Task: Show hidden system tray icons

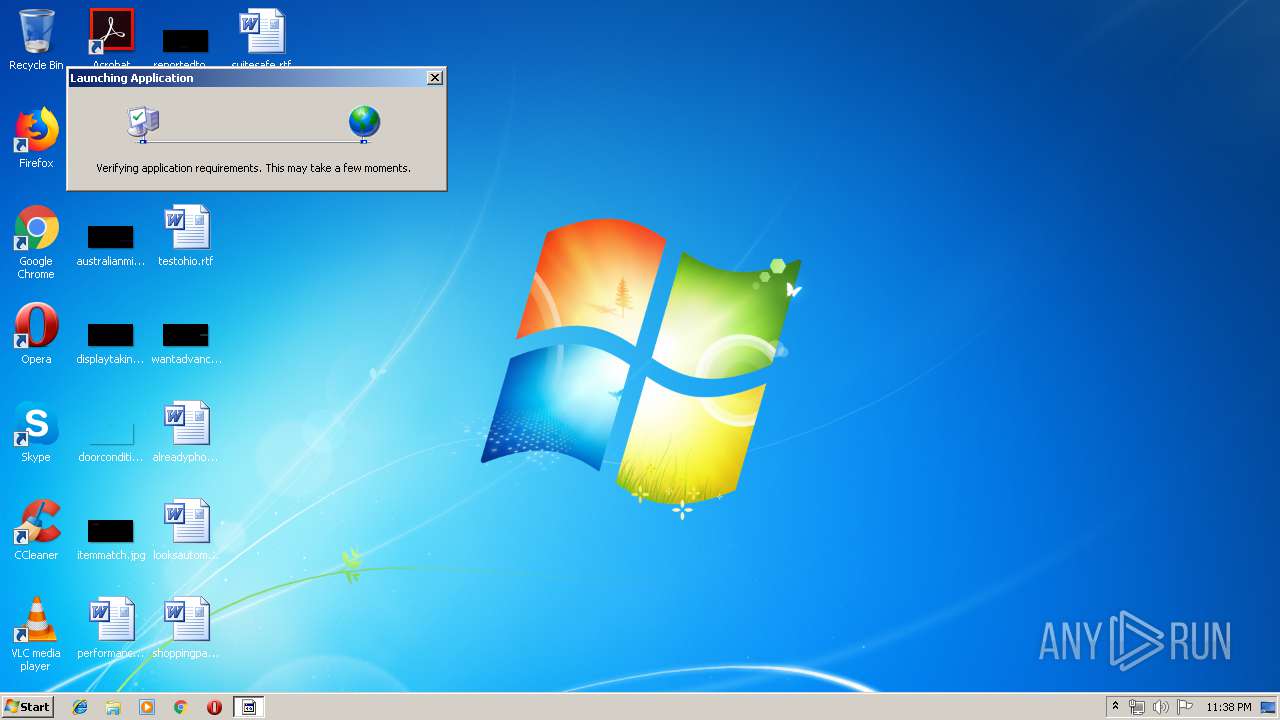Action: (x=1115, y=707)
